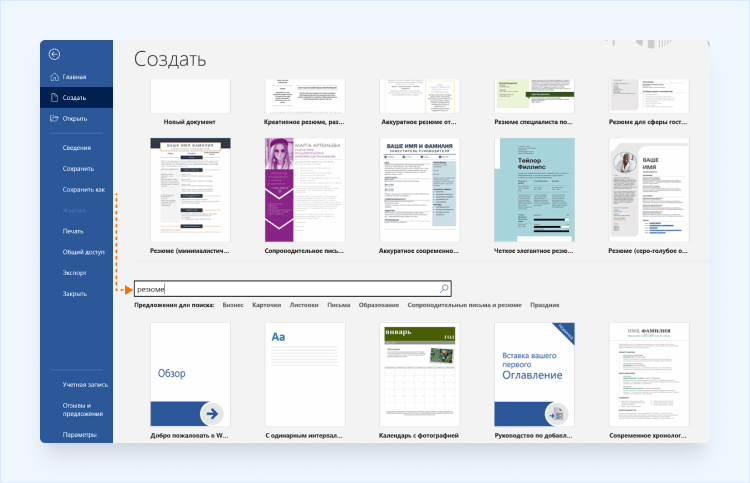This screenshot has height=483, width=750.
Task: Click the back arrow icon
Action: pyautogui.click(x=54, y=54)
